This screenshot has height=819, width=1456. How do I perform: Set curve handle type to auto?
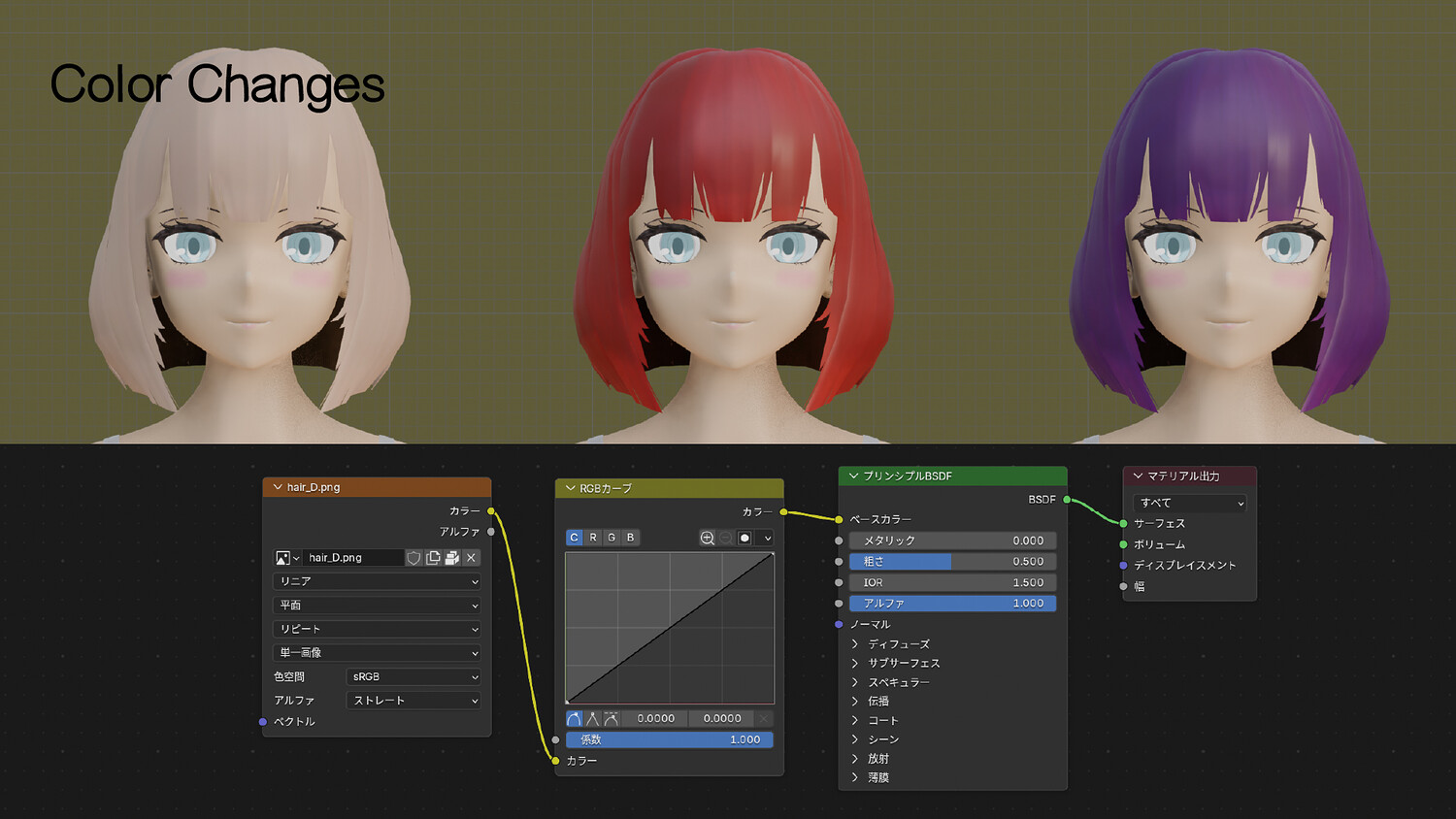[575, 719]
